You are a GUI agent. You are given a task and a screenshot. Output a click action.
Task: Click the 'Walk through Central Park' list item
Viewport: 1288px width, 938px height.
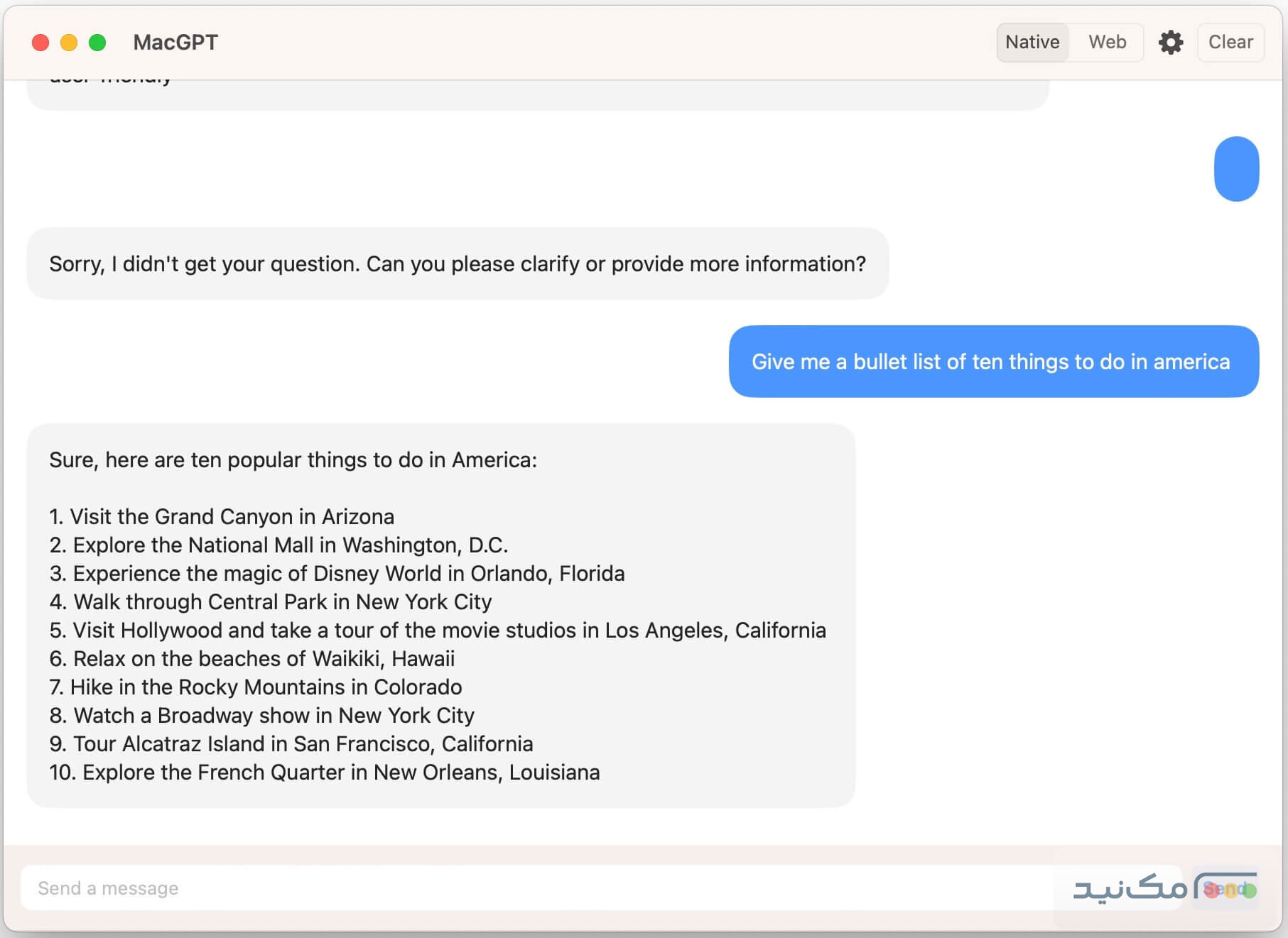271,601
